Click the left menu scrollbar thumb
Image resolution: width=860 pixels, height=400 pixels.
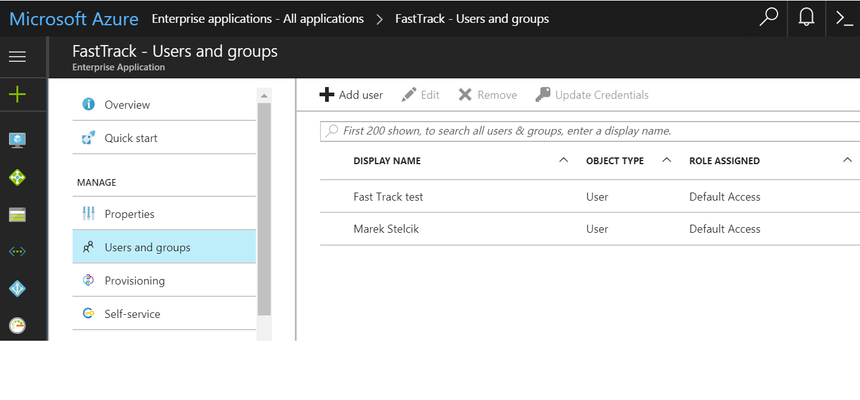264,209
